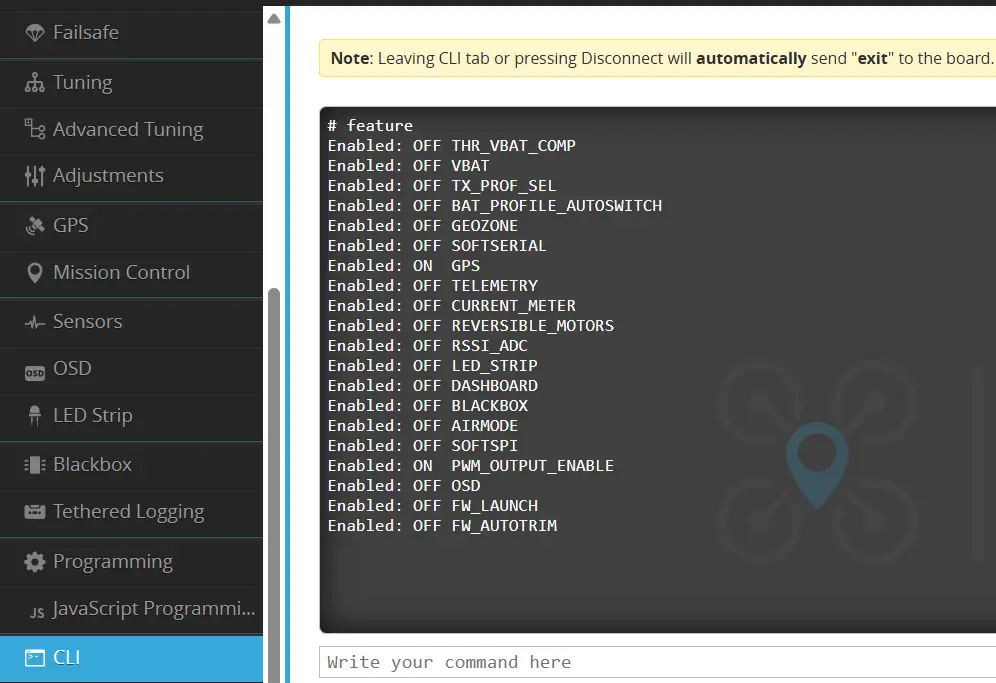Image resolution: width=996 pixels, height=683 pixels.
Task: Click the LED_STRIP output line
Action: [x=433, y=366]
